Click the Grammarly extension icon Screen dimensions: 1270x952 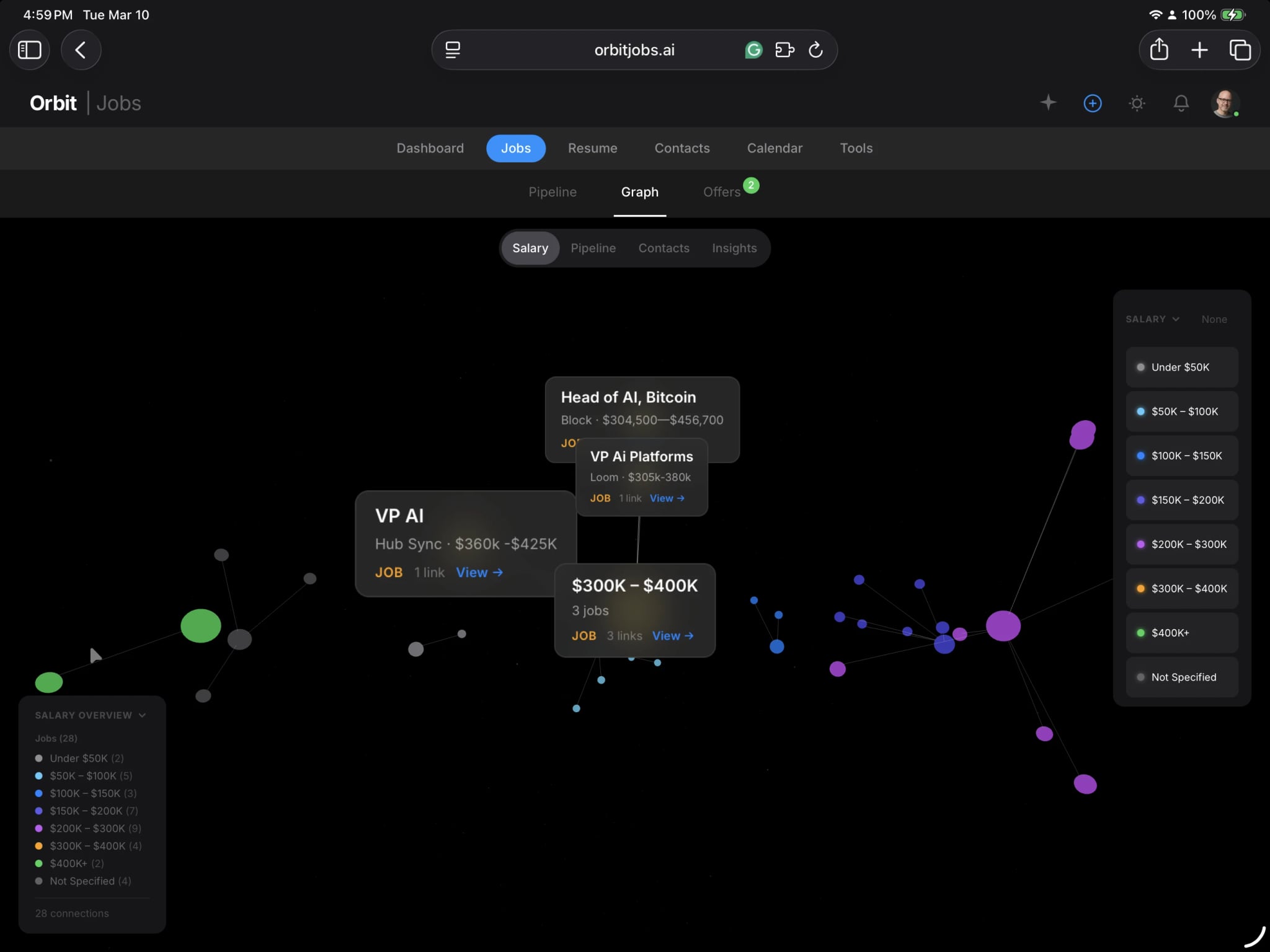pyautogui.click(x=753, y=50)
